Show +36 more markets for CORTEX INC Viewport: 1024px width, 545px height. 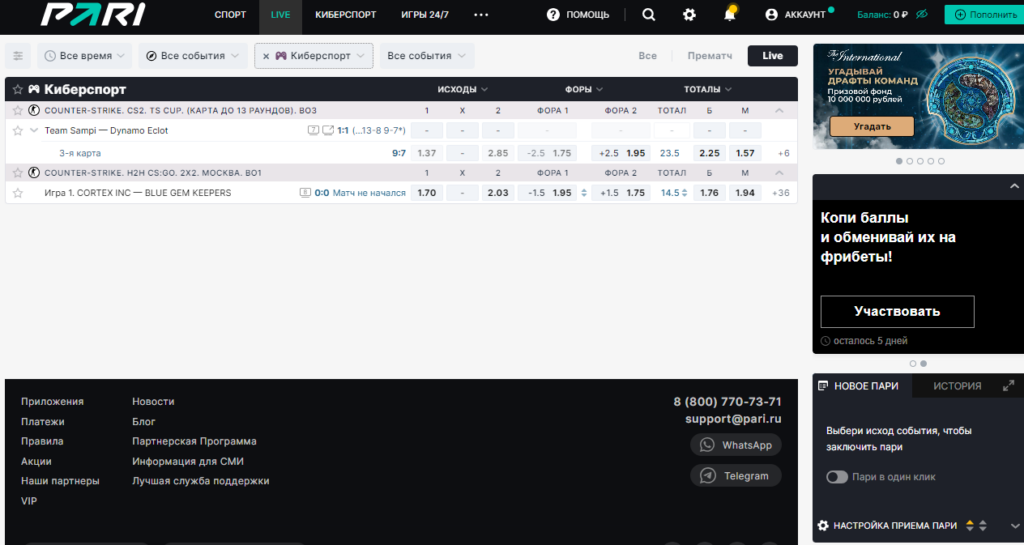780,193
